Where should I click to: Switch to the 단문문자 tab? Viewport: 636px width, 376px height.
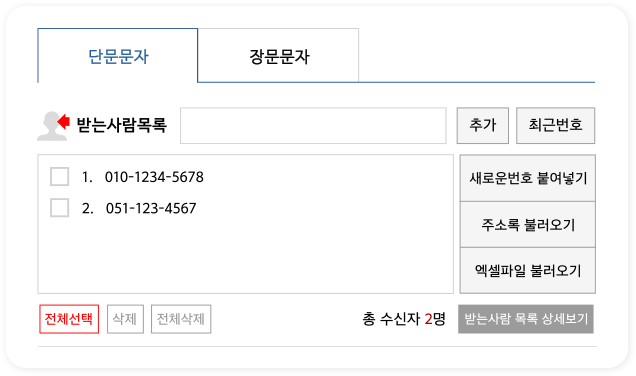118,56
